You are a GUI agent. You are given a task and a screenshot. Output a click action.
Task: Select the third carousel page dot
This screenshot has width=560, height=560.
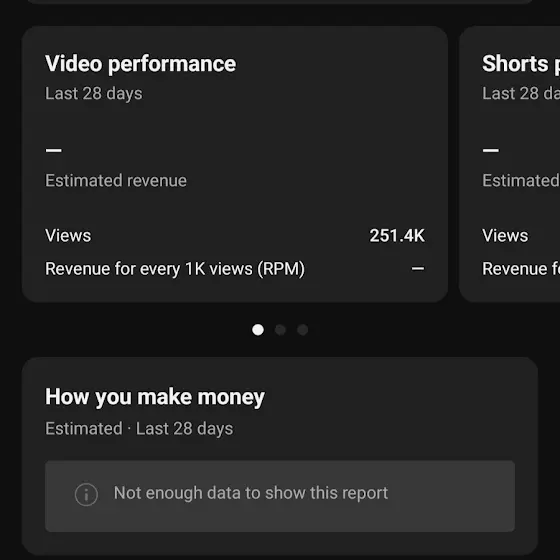point(302,330)
